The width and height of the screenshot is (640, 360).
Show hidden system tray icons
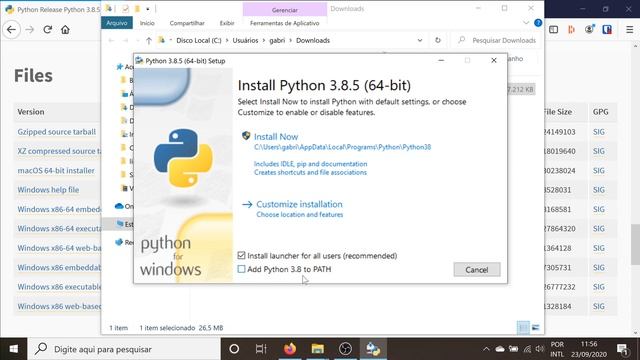click(x=486, y=349)
